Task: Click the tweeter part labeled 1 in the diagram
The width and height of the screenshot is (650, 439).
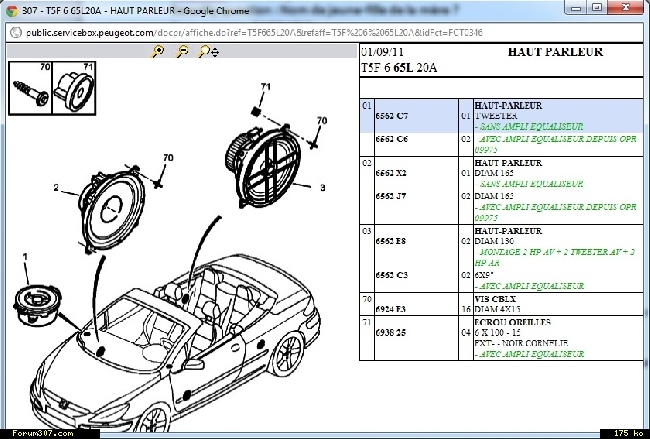Action: coord(37,304)
